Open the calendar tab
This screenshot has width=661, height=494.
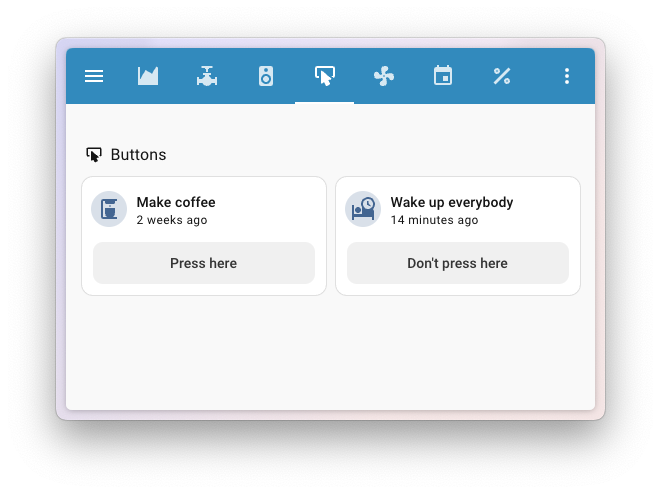pyautogui.click(x=443, y=76)
